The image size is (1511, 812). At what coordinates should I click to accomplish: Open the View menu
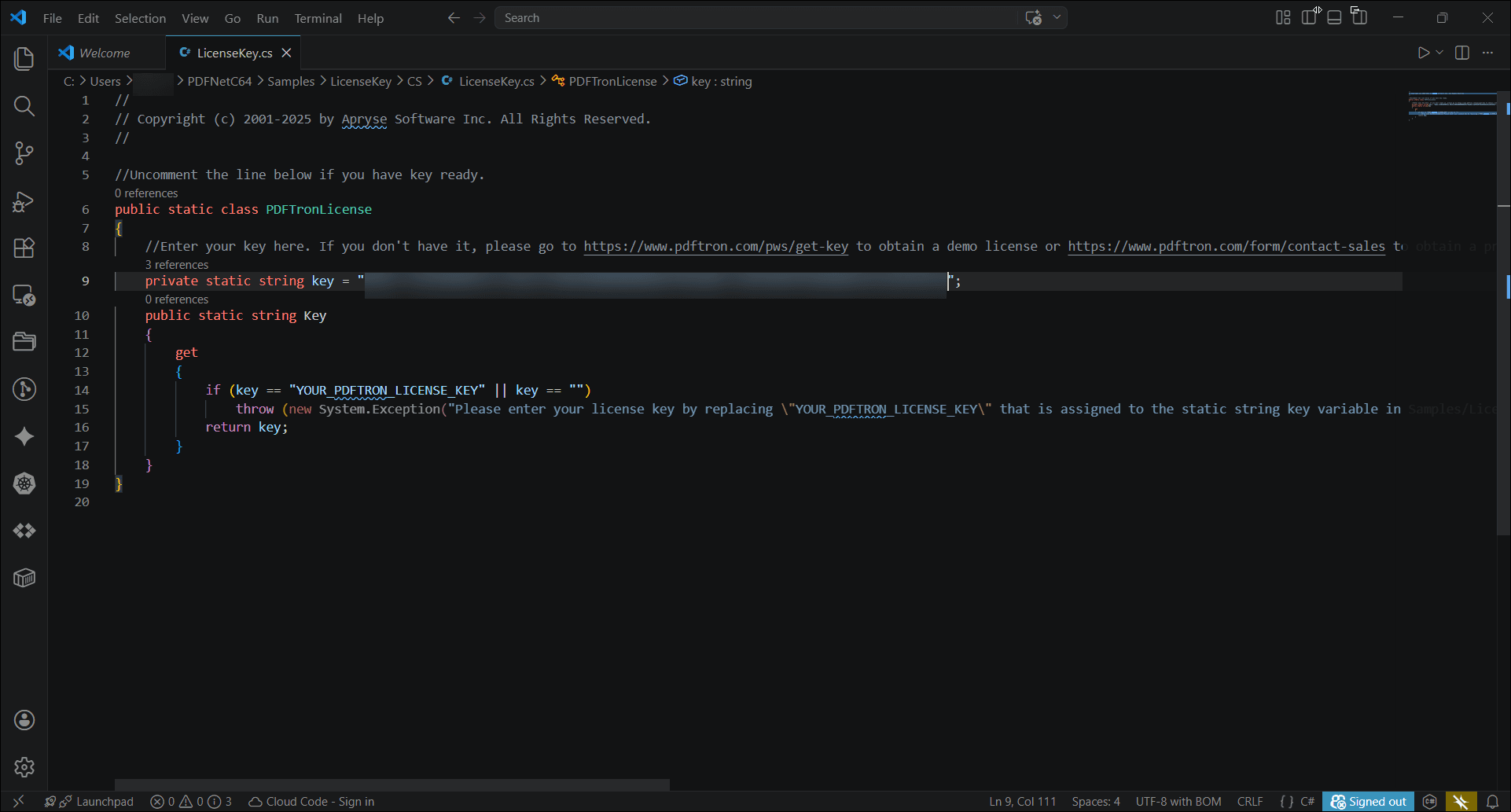(x=195, y=18)
